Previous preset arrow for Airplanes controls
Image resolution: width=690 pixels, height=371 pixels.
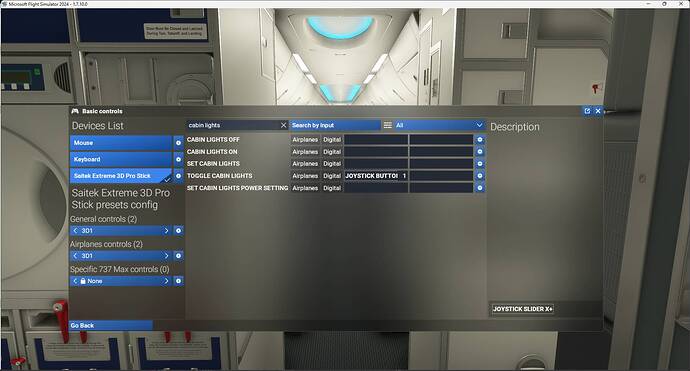point(75,256)
